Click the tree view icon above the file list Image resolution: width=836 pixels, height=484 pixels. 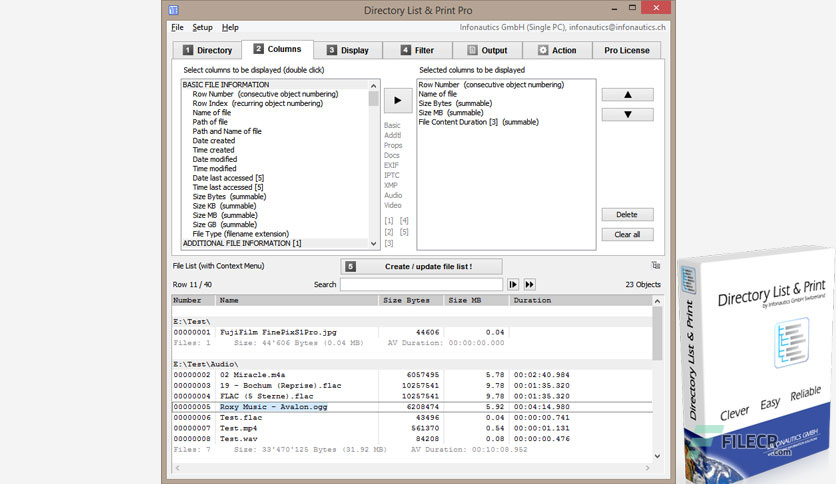[x=656, y=265]
